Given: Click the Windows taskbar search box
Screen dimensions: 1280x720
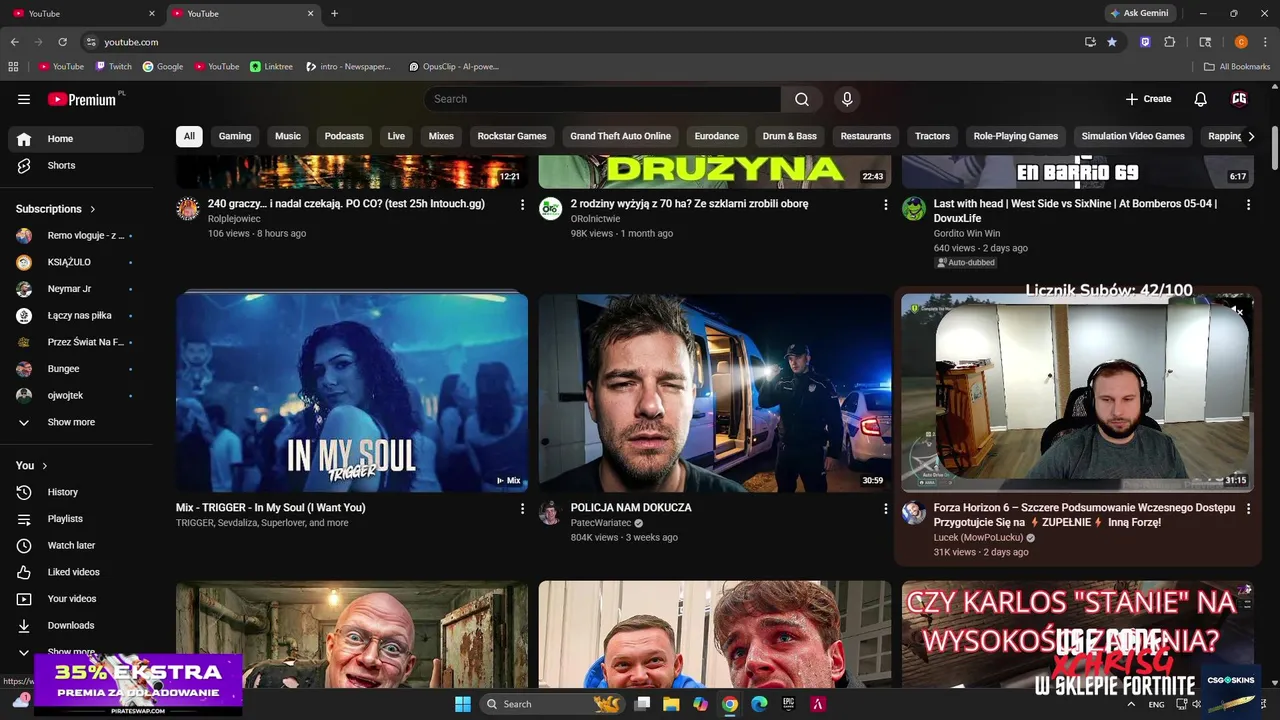Looking at the screenshot, I should [x=552, y=704].
